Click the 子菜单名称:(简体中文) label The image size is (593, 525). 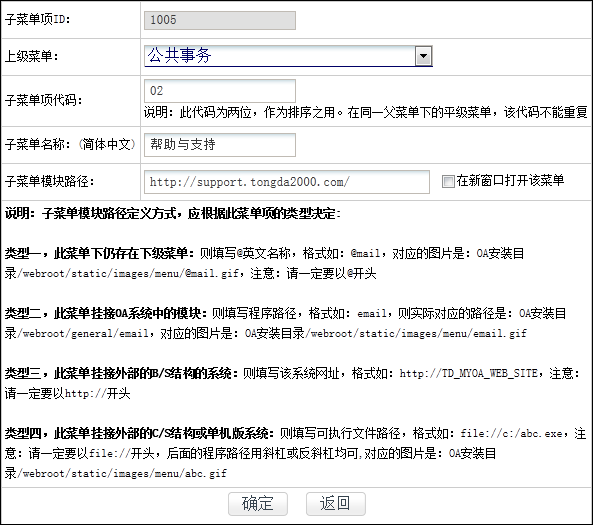(70, 144)
